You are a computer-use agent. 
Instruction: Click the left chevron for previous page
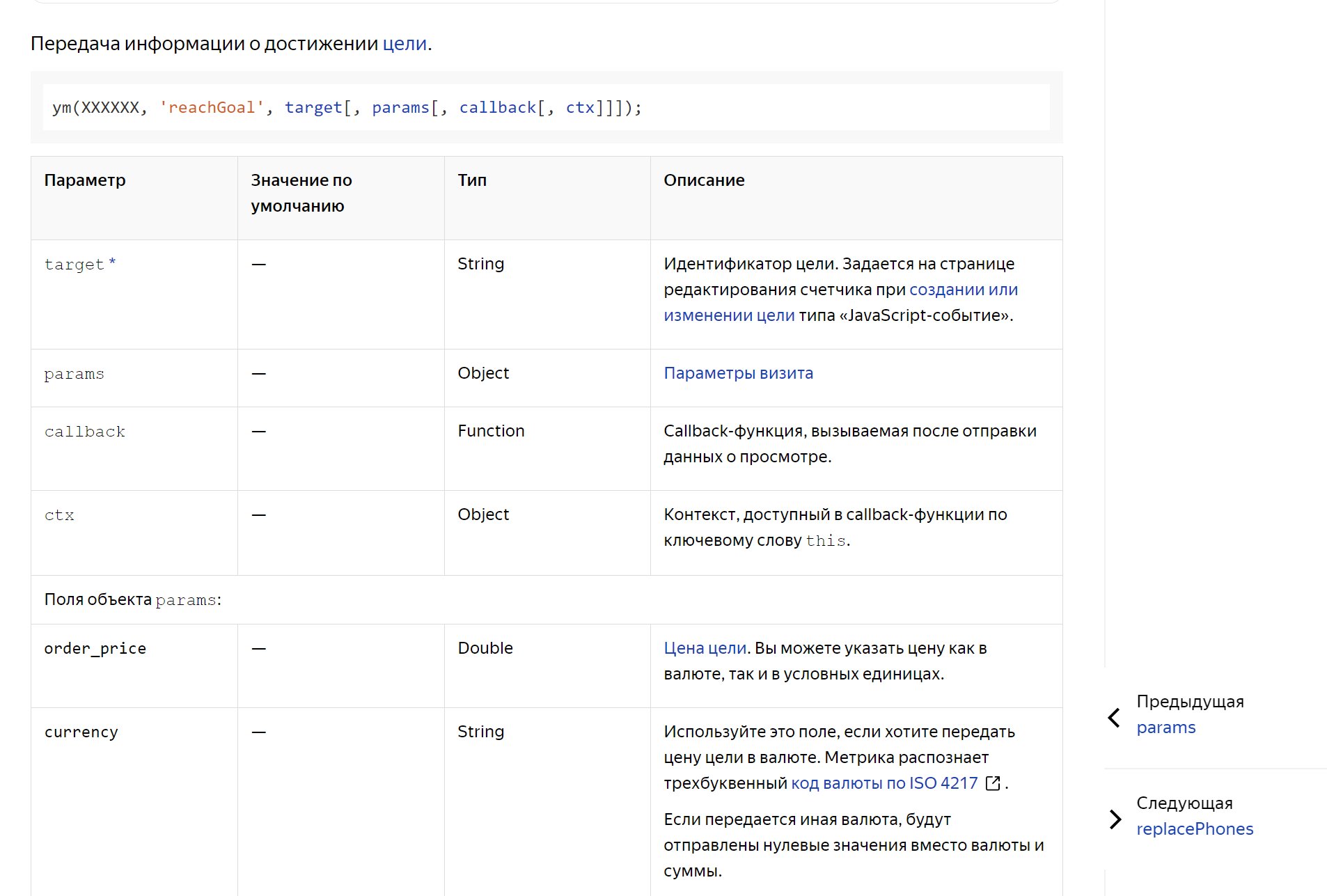(x=1114, y=717)
